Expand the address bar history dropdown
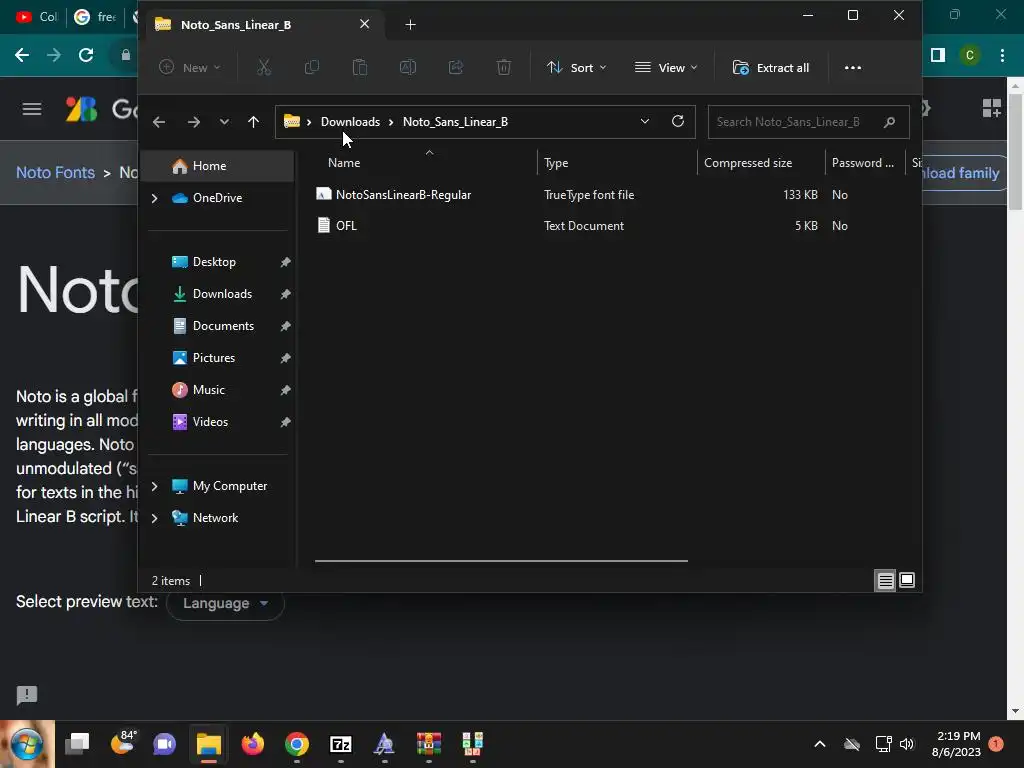The height and width of the screenshot is (768, 1024). 645,121
